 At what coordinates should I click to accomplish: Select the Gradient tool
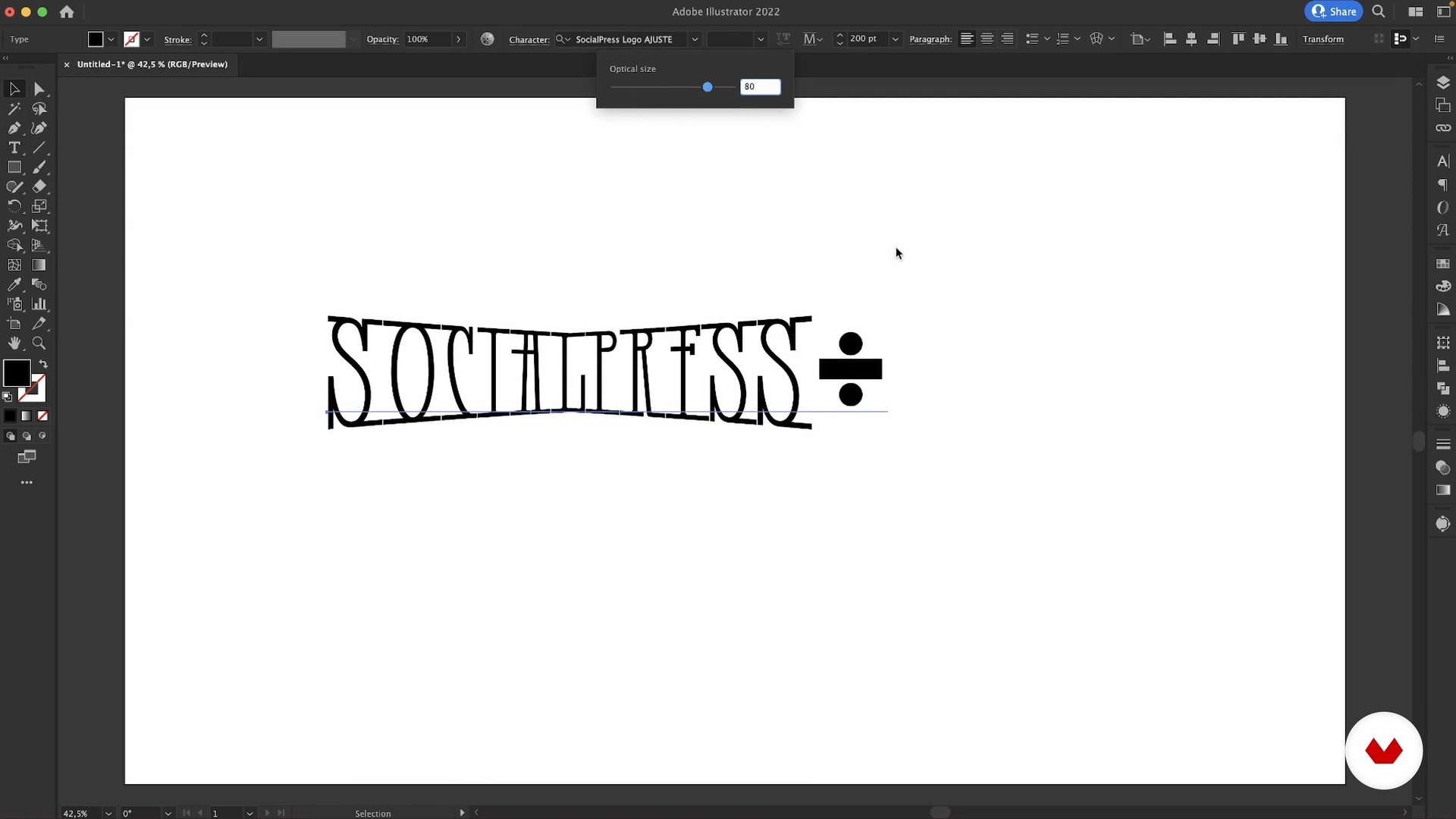pyautogui.click(x=39, y=265)
